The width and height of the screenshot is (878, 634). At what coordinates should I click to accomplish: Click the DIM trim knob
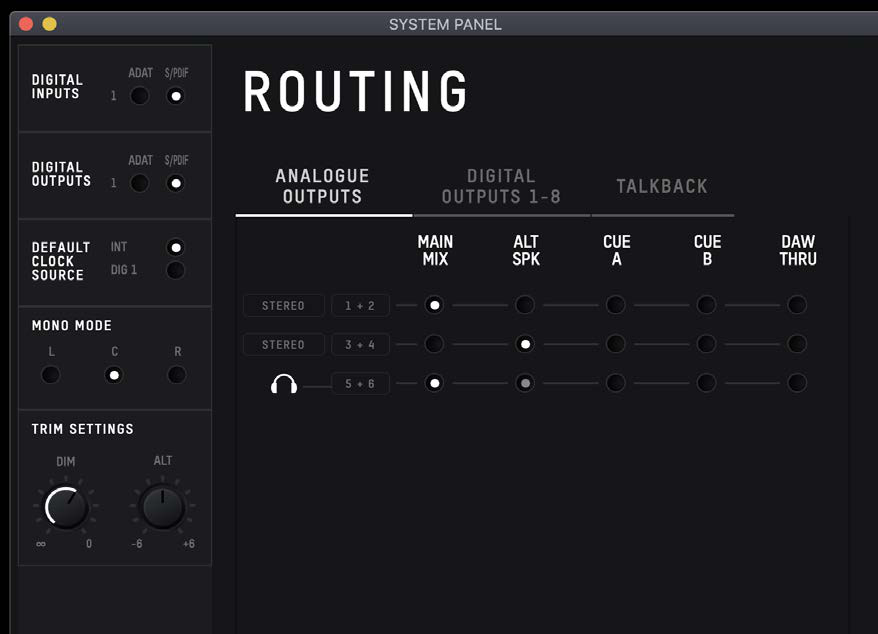[x=66, y=507]
